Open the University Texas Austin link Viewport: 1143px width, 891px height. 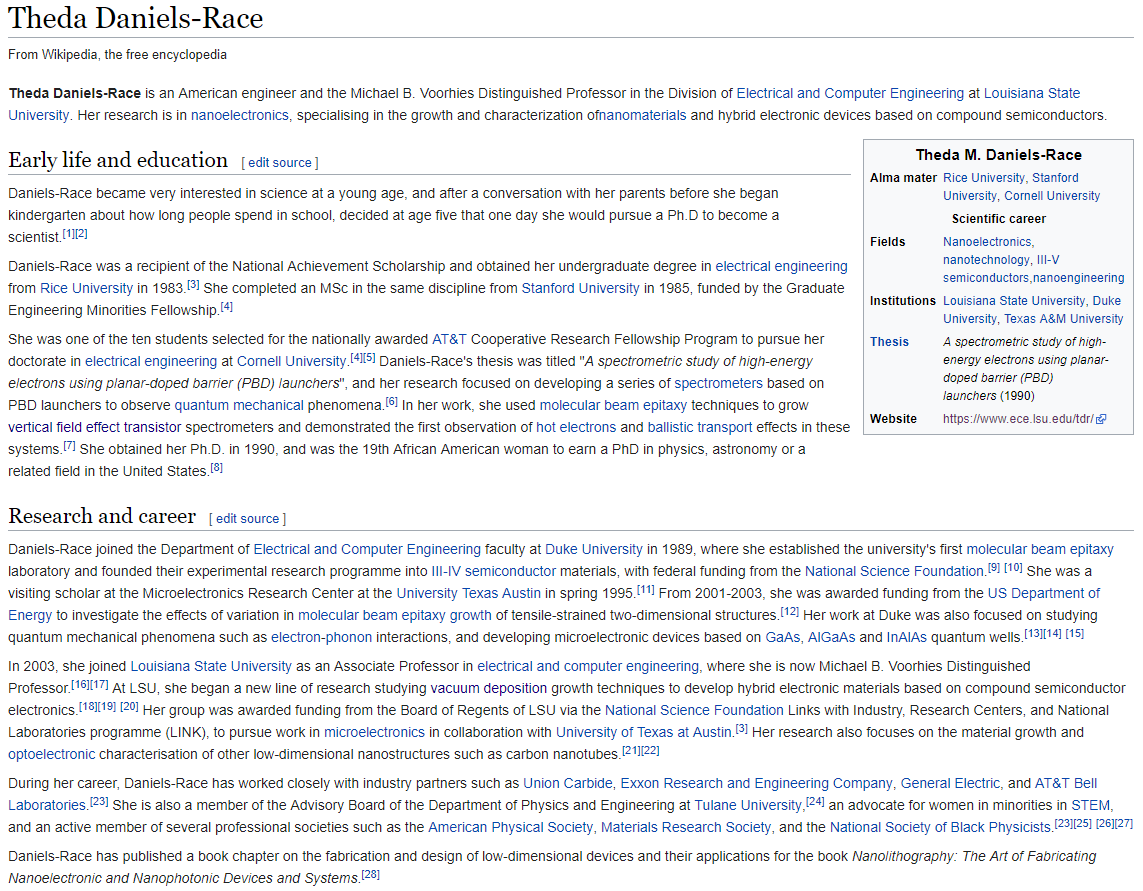pyautogui.click(x=469, y=593)
